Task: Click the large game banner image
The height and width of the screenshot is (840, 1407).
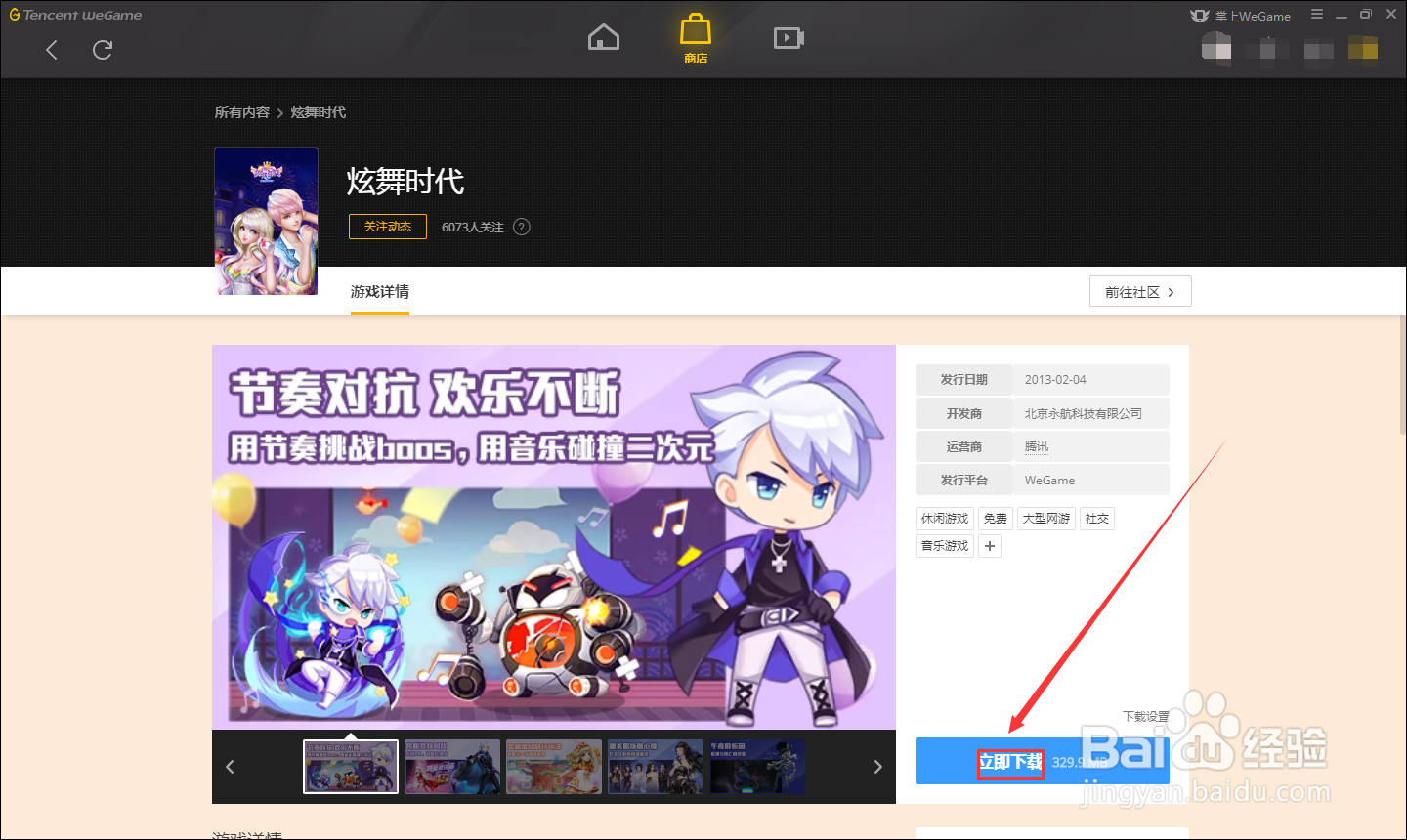Action: coord(554,537)
